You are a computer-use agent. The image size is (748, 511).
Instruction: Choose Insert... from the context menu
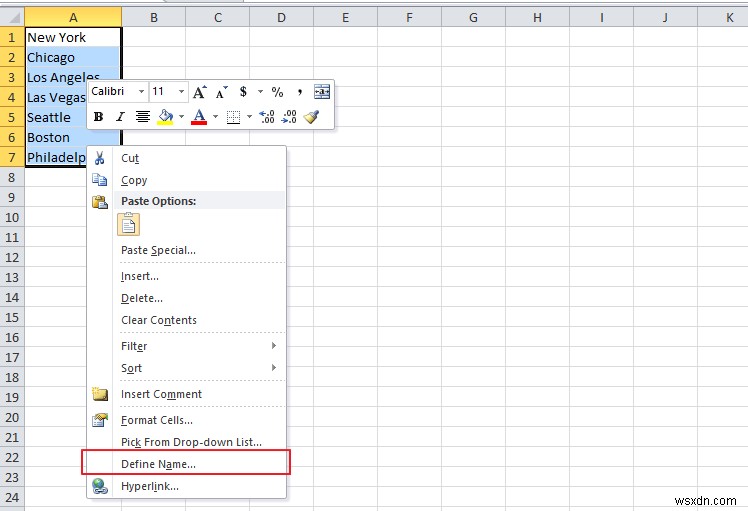coord(187,276)
